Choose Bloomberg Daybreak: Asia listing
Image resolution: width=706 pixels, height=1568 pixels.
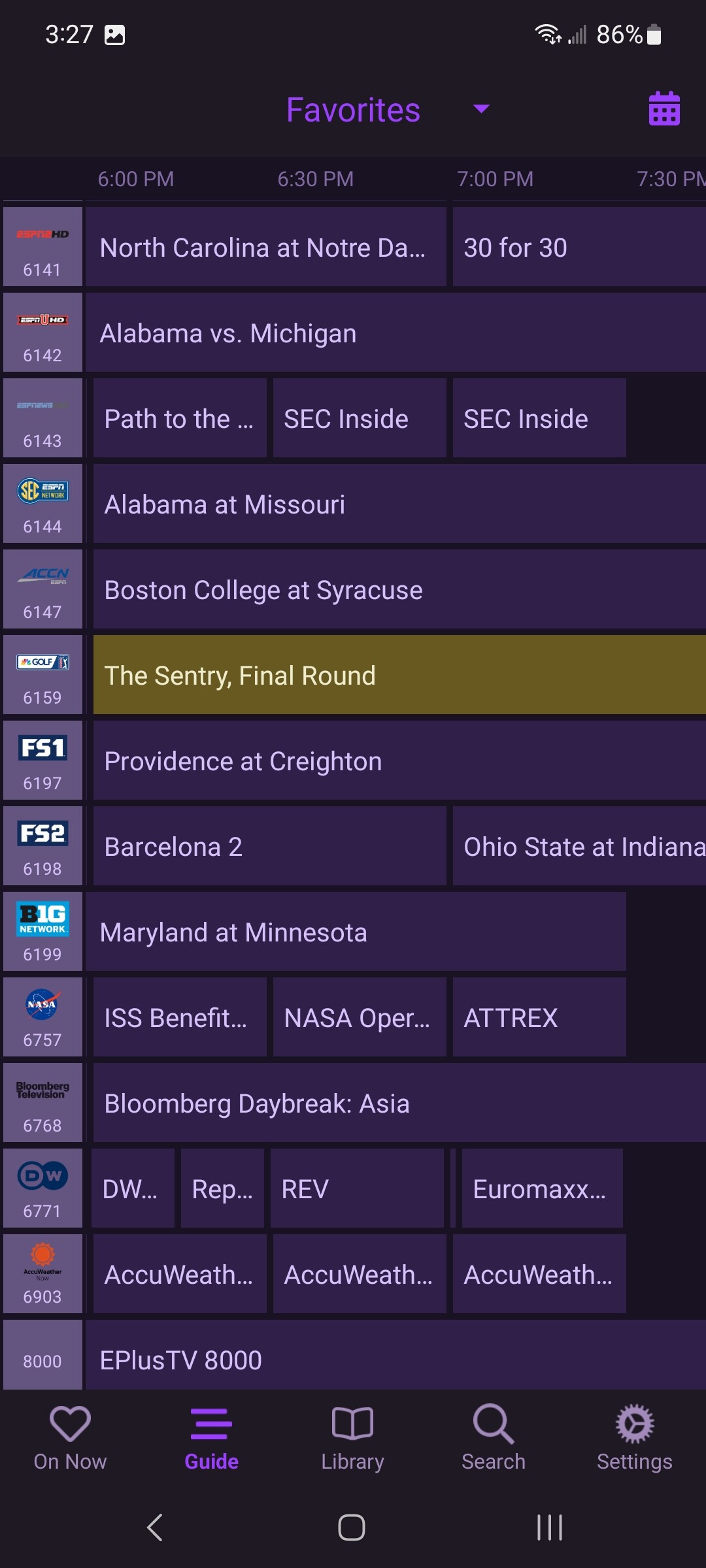pyautogui.click(x=399, y=1103)
